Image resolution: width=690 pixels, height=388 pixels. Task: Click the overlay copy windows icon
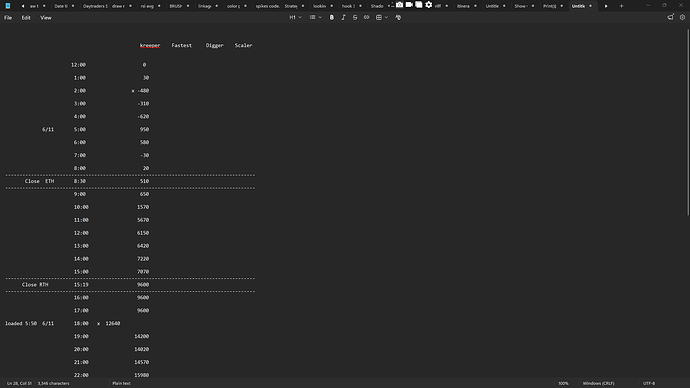point(418,5)
